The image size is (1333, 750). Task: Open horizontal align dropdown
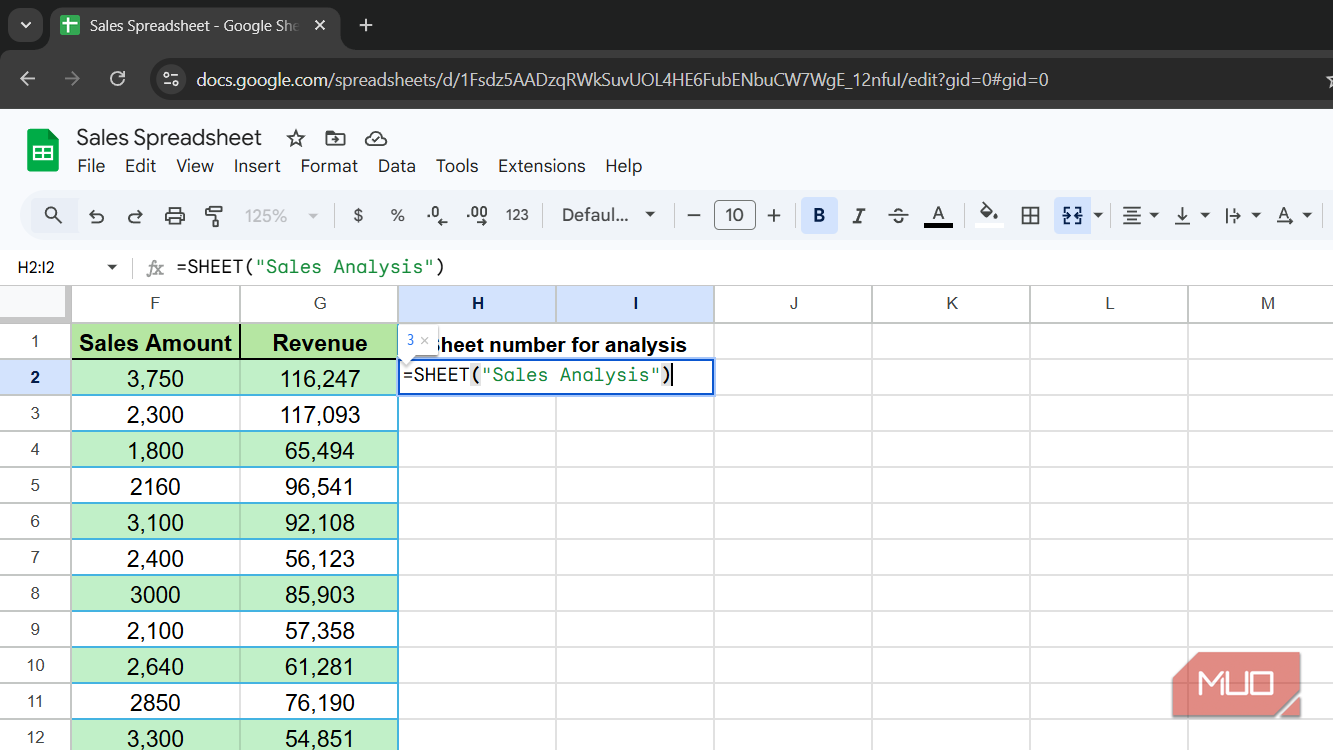click(x=1140, y=215)
